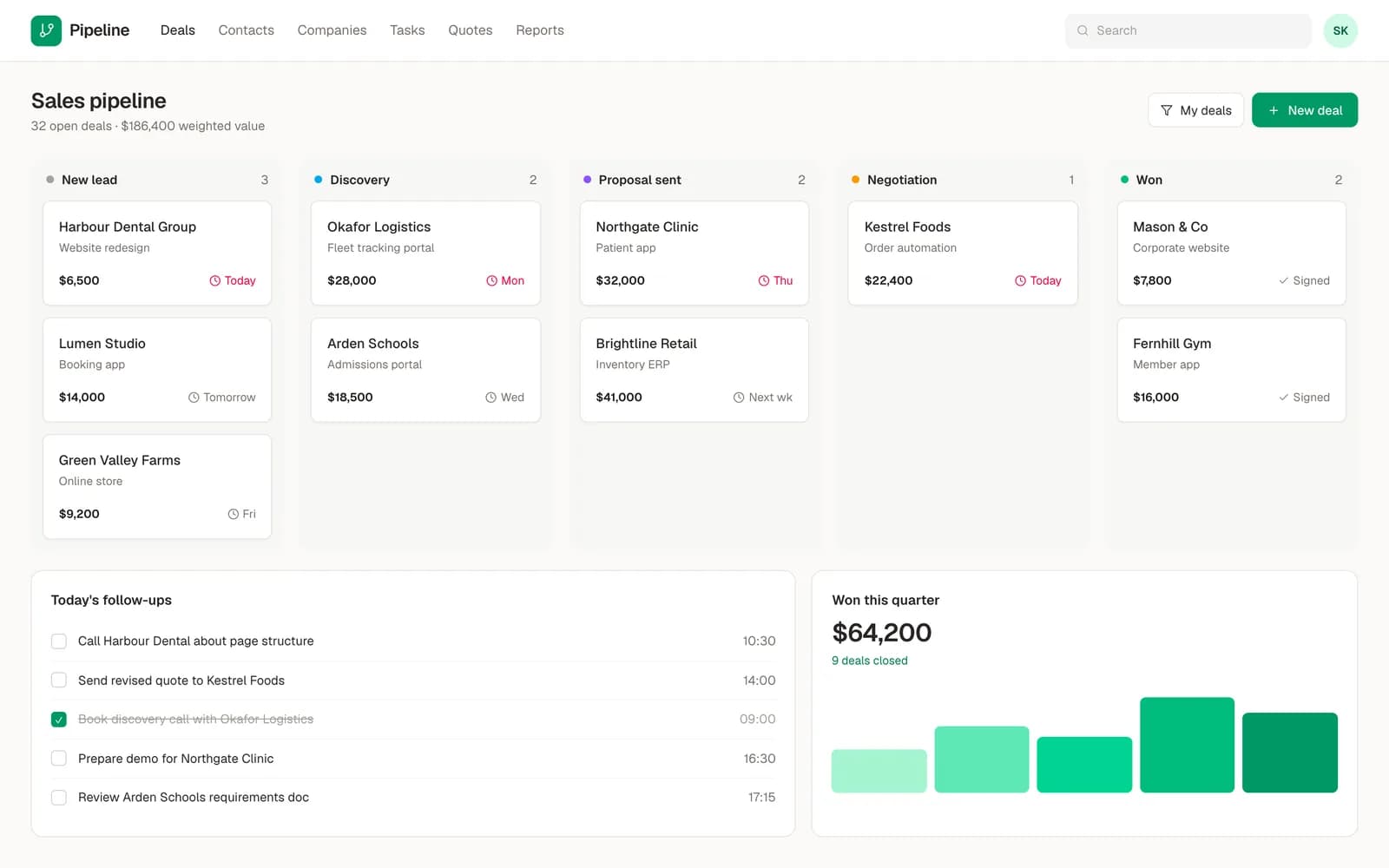Click the Thu clock icon on Northgate Clinic
This screenshot has height=868, width=1389.
(764, 280)
